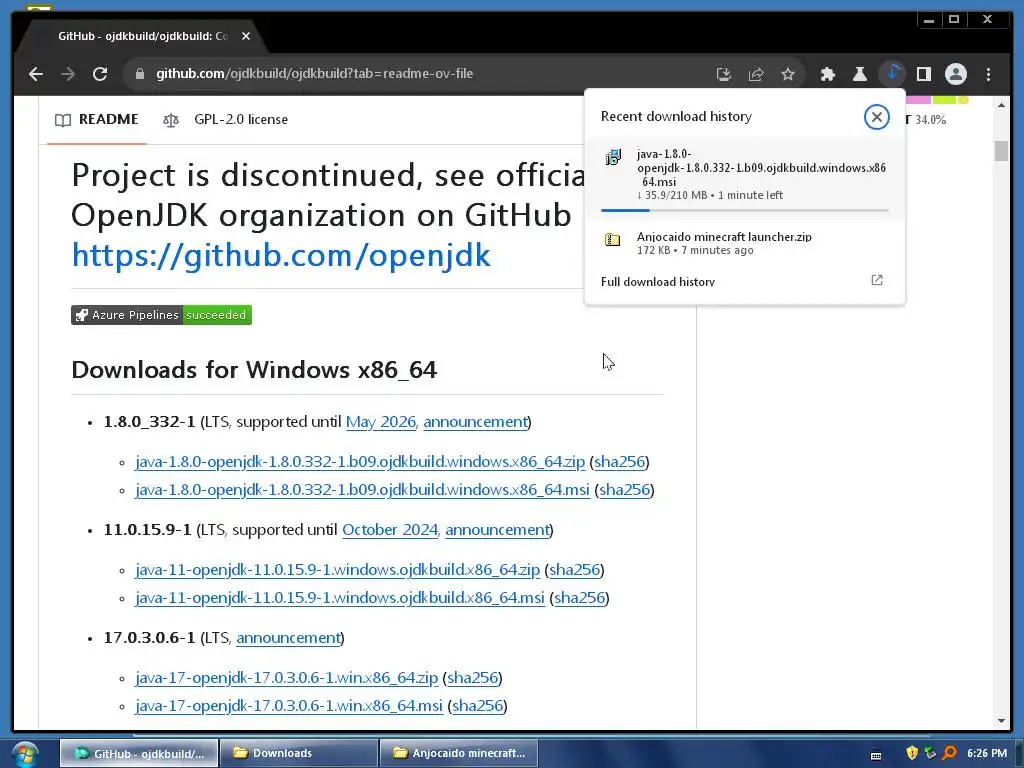Open the profile avatar icon
This screenshot has width=1024, height=768.
click(x=955, y=74)
